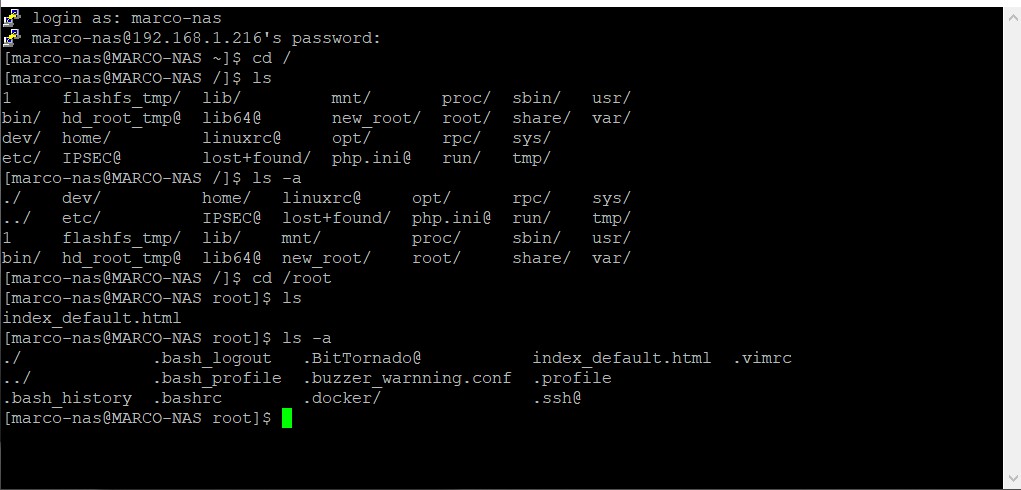Screen dimensions: 1021x490
Task: Click the .bash_logout entry
Action: 212,358
